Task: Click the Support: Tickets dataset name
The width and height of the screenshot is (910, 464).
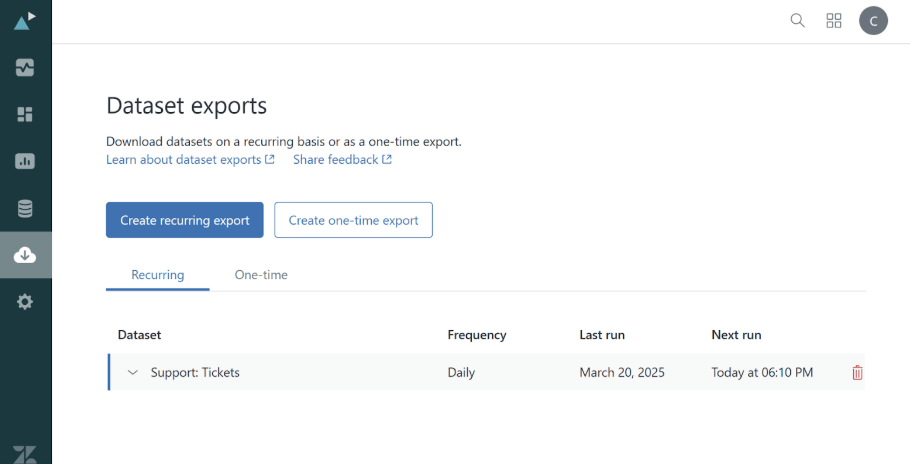Action: (x=195, y=372)
